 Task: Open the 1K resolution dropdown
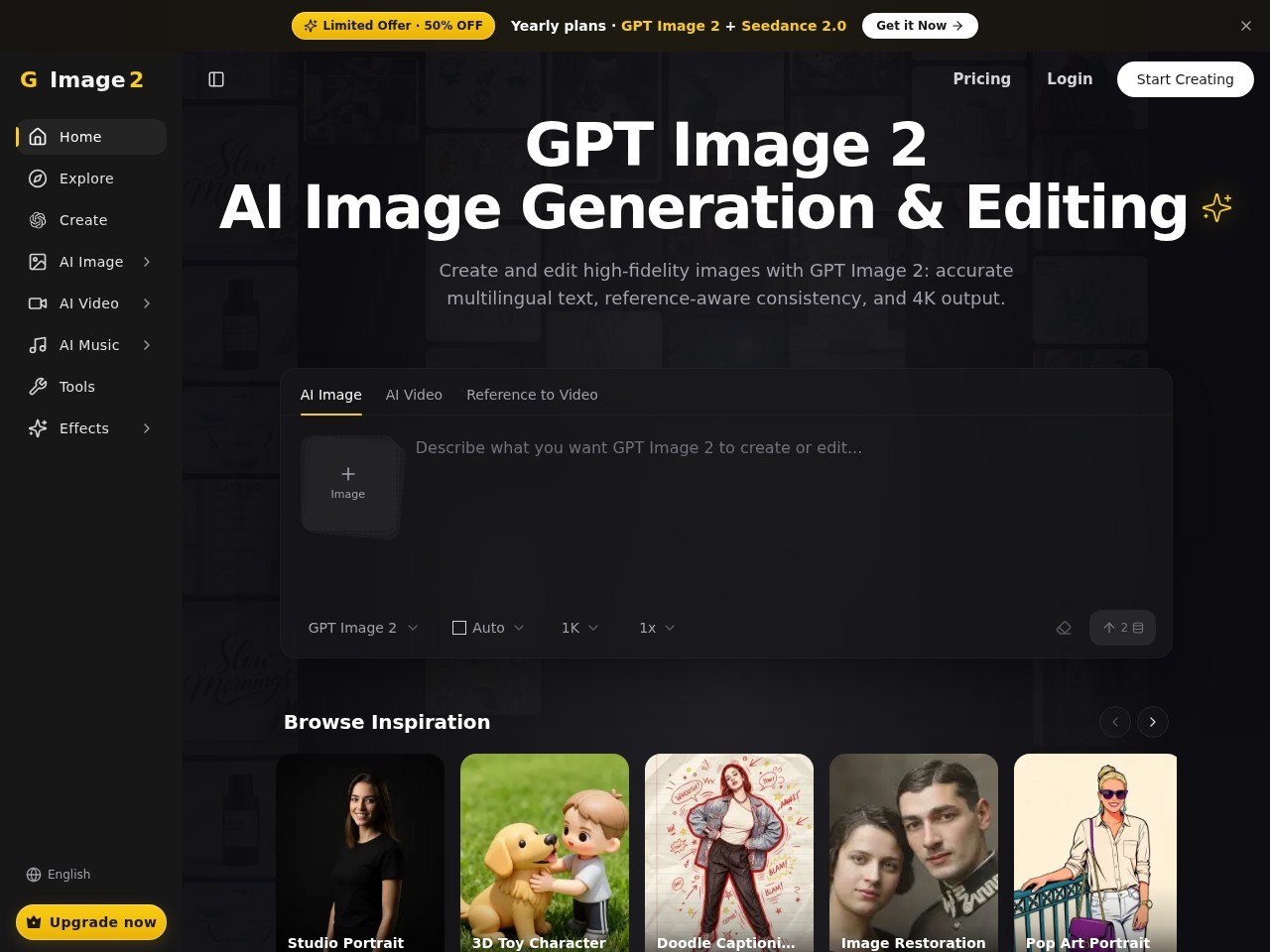point(580,628)
